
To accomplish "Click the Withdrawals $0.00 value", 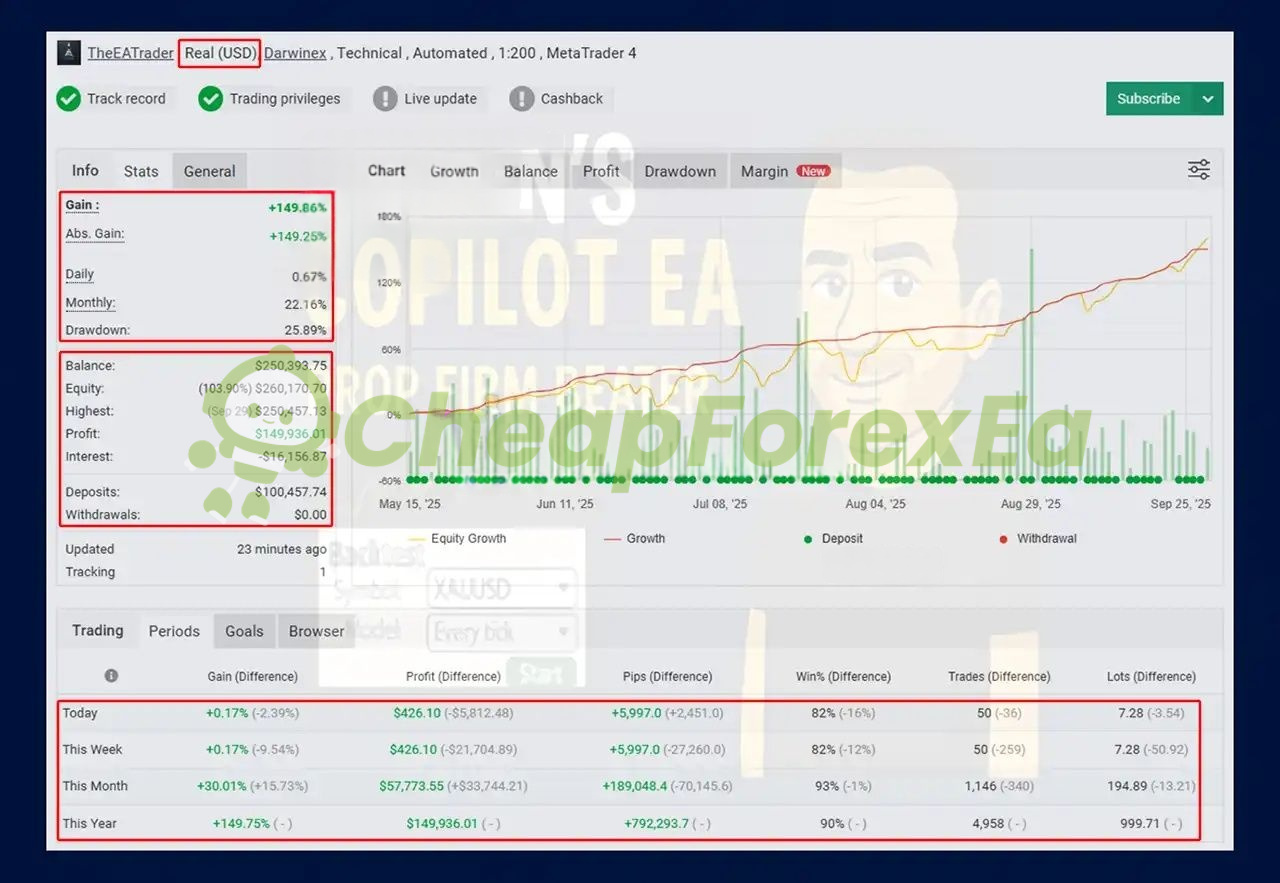I will point(310,515).
